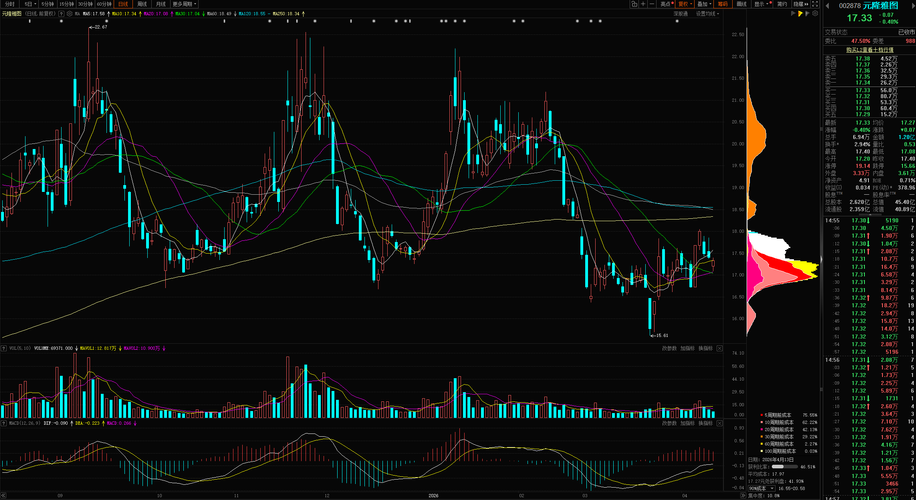Switch to the 分时 intraday tab
Viewport: 916px width, 500px height.
[9, 4]
